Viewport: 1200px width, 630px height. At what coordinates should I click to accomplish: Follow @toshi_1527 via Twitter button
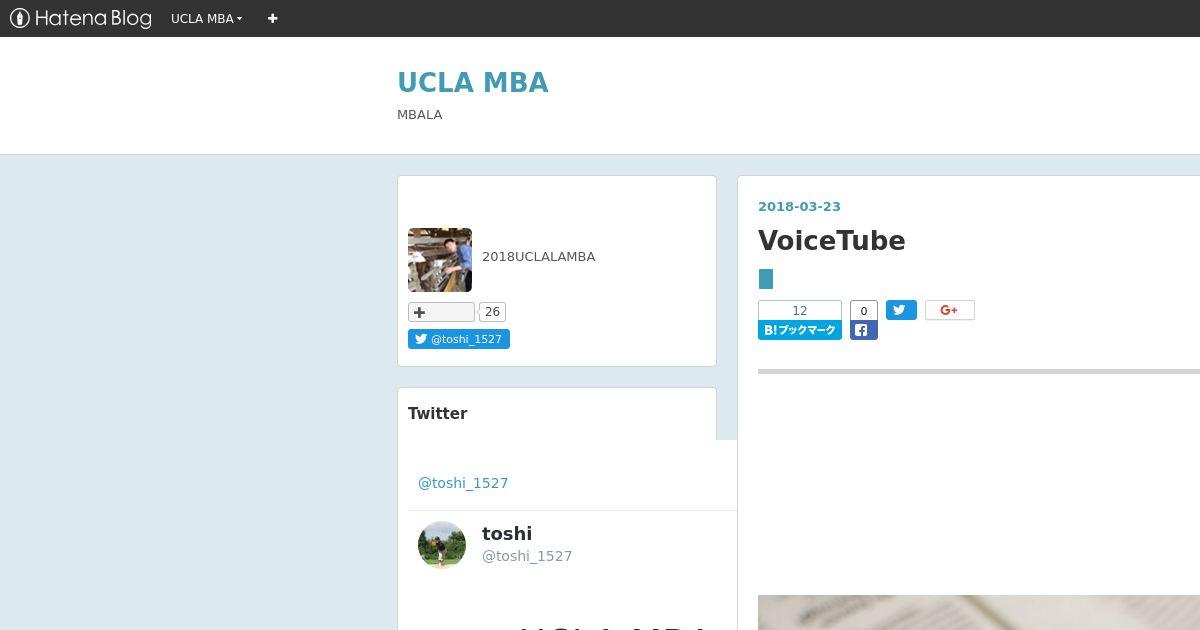point(458,339)
